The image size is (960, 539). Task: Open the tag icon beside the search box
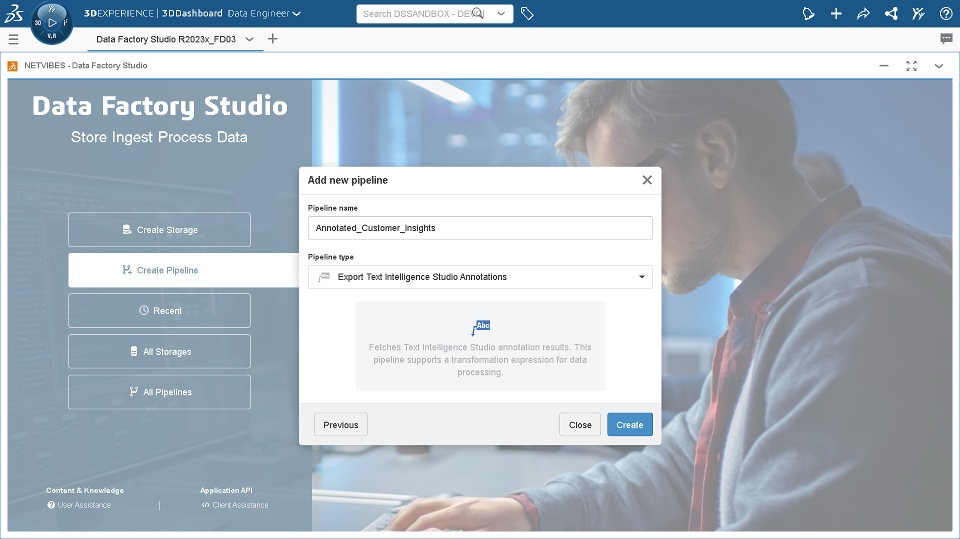coord(527,13)
